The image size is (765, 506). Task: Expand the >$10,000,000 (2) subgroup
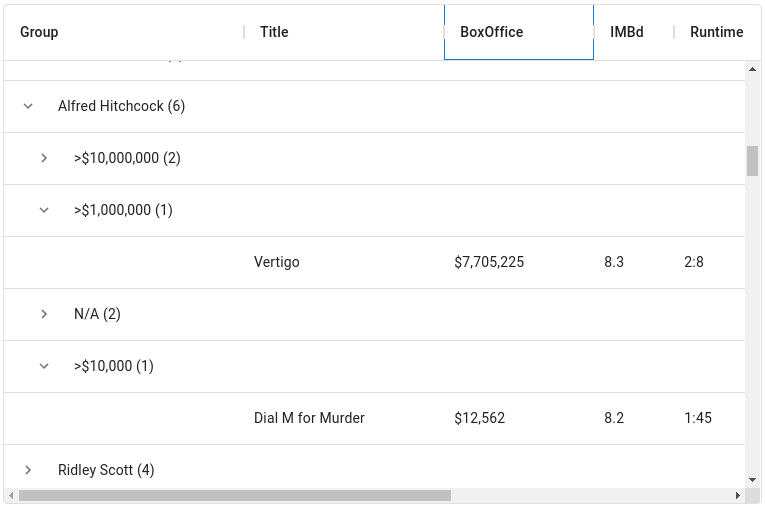pos(44,158)
